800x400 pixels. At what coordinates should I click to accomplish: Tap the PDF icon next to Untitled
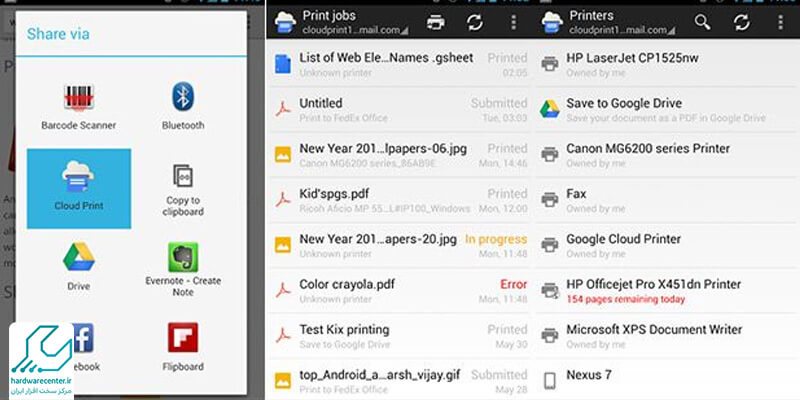click(x=283, y=109)
